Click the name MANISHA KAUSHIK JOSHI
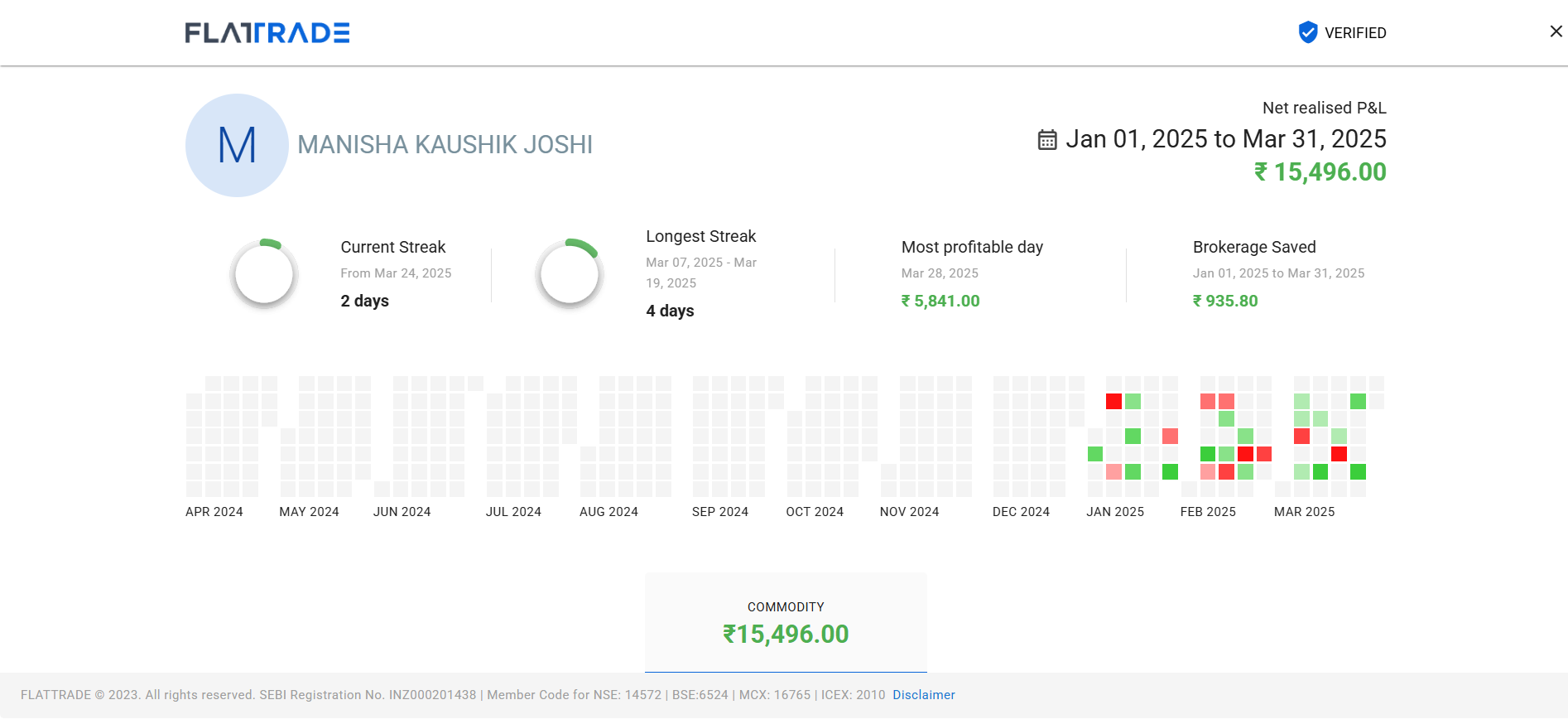The width and height of the screenshot is (1568, 724). (445, 145)
